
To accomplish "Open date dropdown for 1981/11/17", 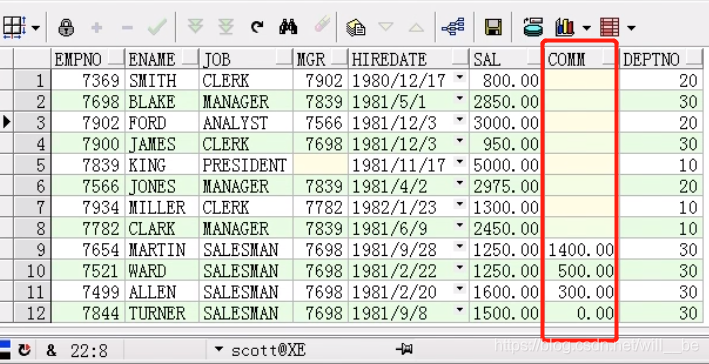I will point(460,161).
